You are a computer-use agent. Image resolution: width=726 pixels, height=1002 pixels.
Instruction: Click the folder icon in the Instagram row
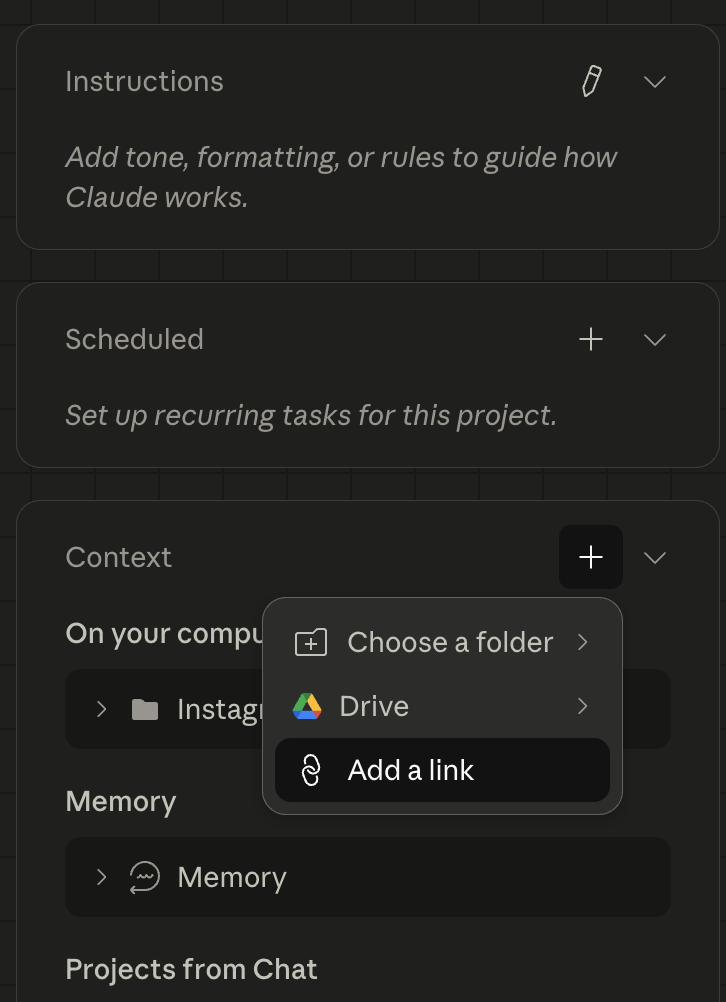click(145, 710)
